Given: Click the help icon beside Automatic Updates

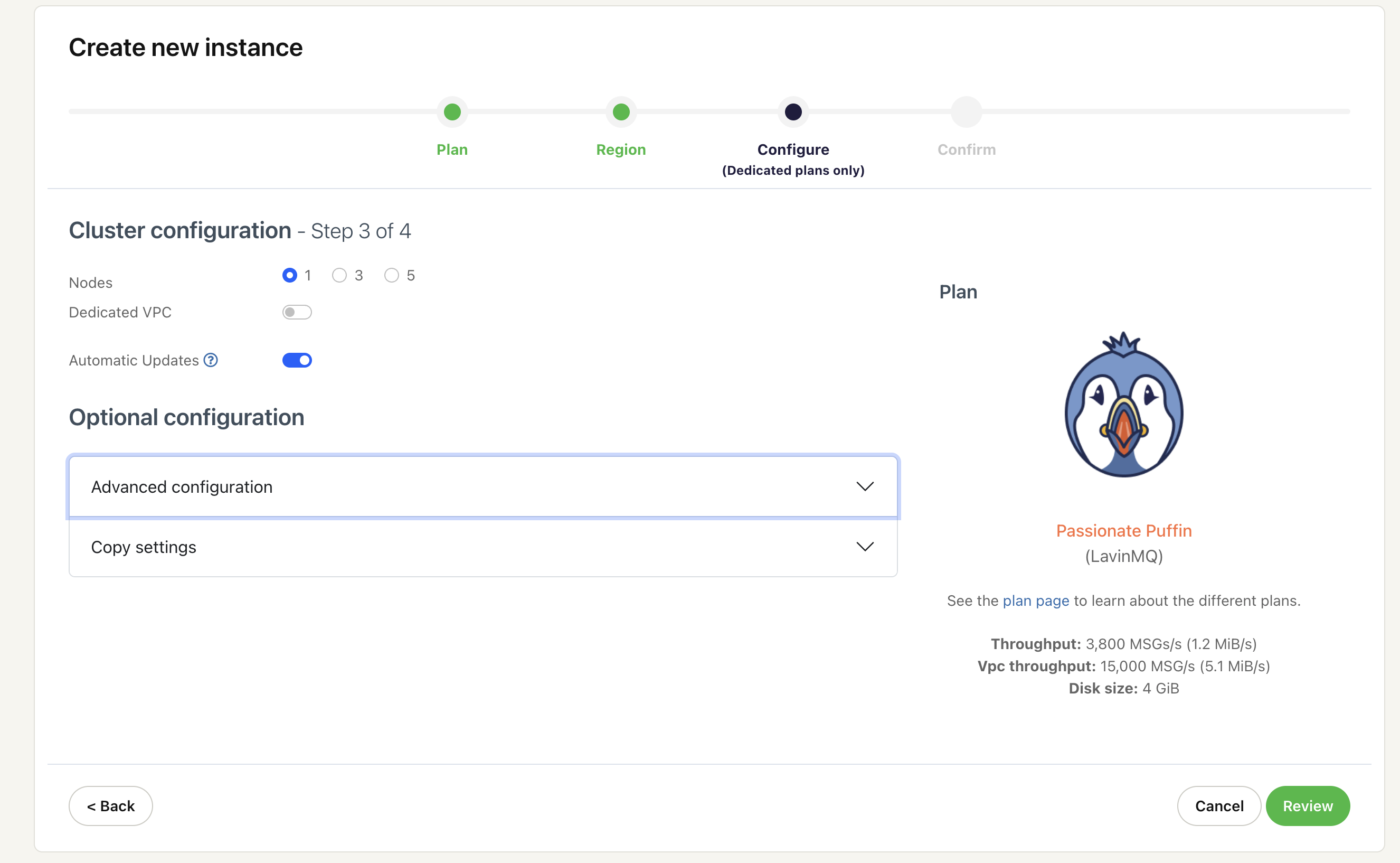Looking at the screenshot, I should 211,360.
